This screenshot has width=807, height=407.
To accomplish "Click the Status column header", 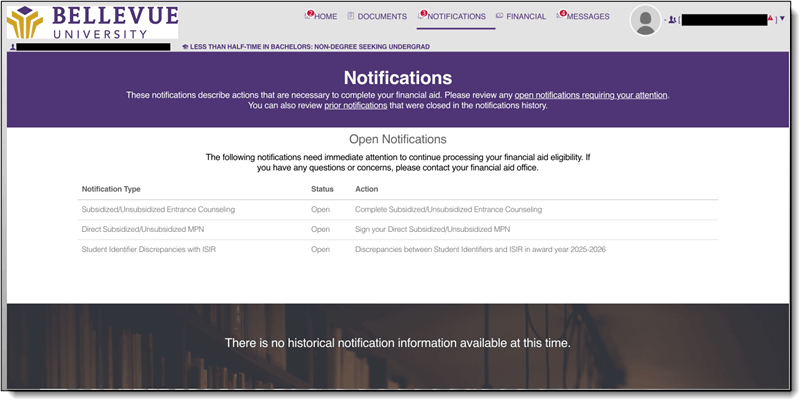I will [322, 189].
